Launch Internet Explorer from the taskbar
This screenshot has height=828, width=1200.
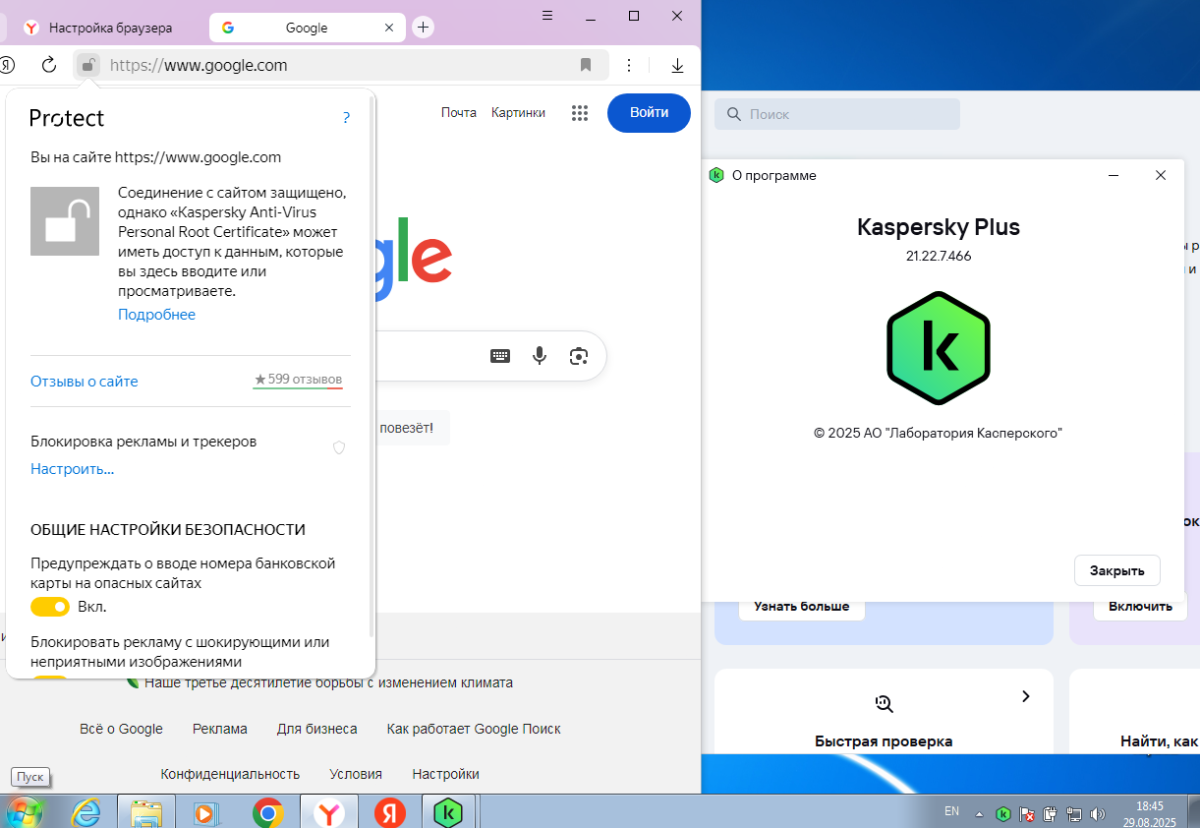(87, 812)
